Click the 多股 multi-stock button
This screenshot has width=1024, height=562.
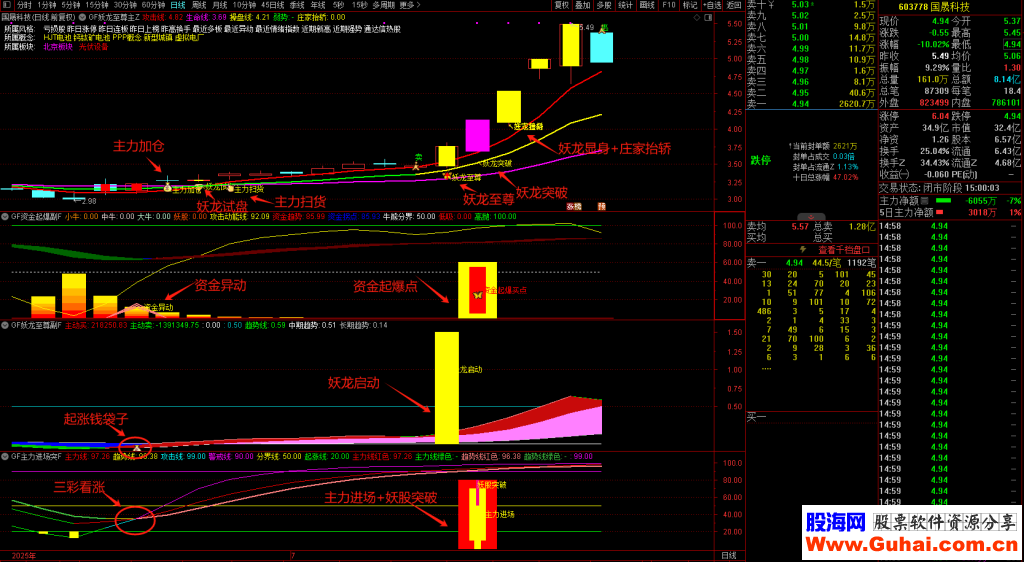click(x=604, y=5)
